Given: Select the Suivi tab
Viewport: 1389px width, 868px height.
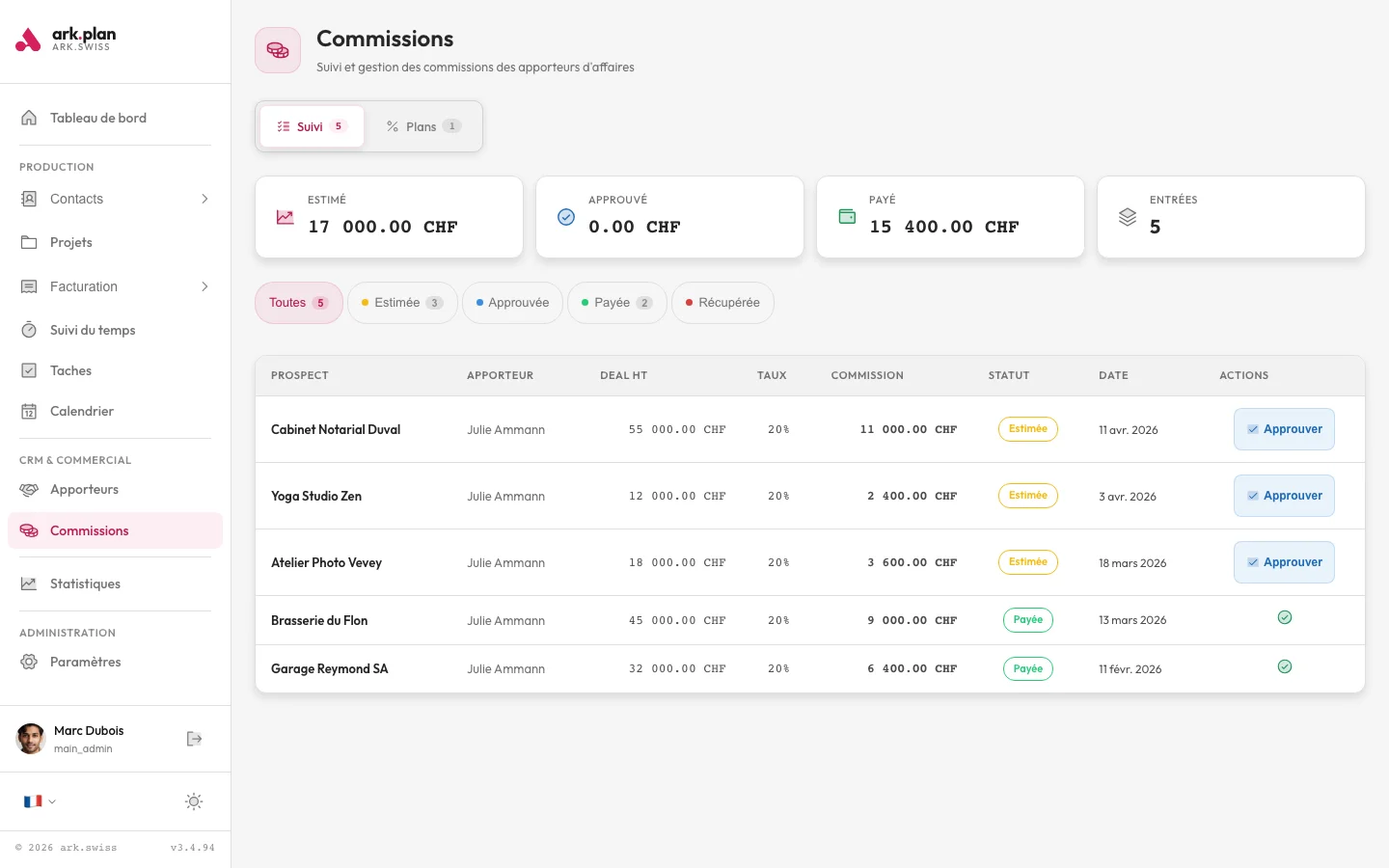Looking at the screenshot, I should pyautogui.click(x=312, y=126).
